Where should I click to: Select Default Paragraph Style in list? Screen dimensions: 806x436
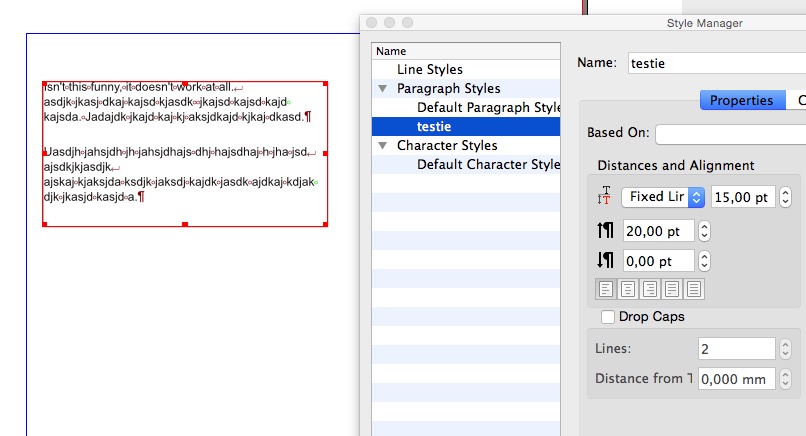pos(488,108)
